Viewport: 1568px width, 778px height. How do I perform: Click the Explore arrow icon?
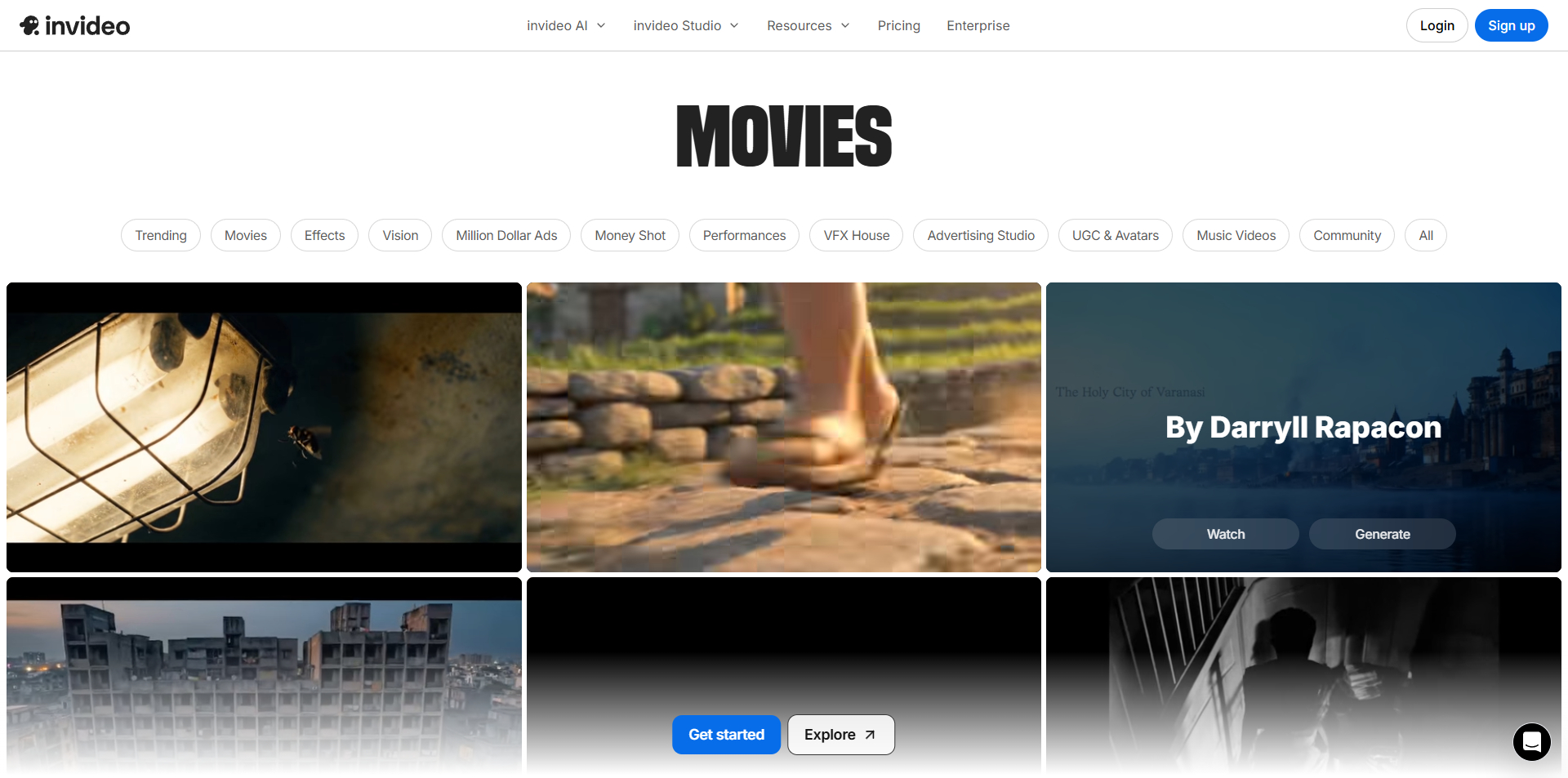(868, 734)
